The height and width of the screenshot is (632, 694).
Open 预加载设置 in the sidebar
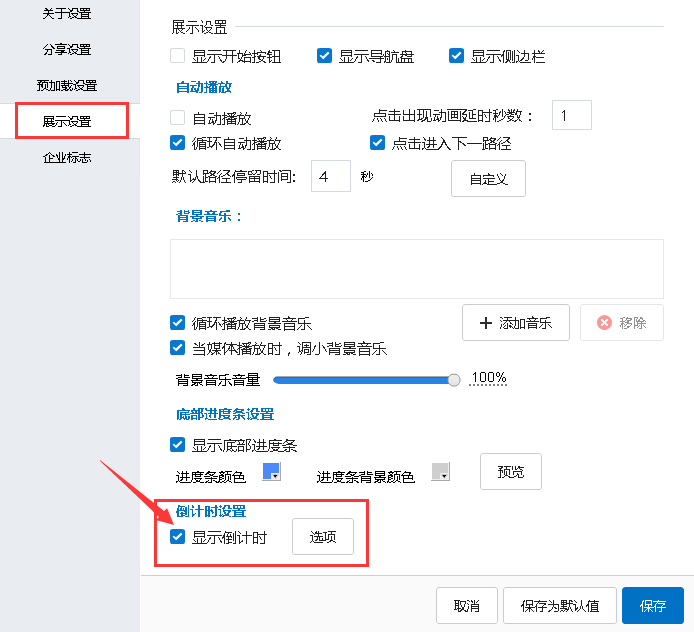pyautogui.click(x=67, y=86)
